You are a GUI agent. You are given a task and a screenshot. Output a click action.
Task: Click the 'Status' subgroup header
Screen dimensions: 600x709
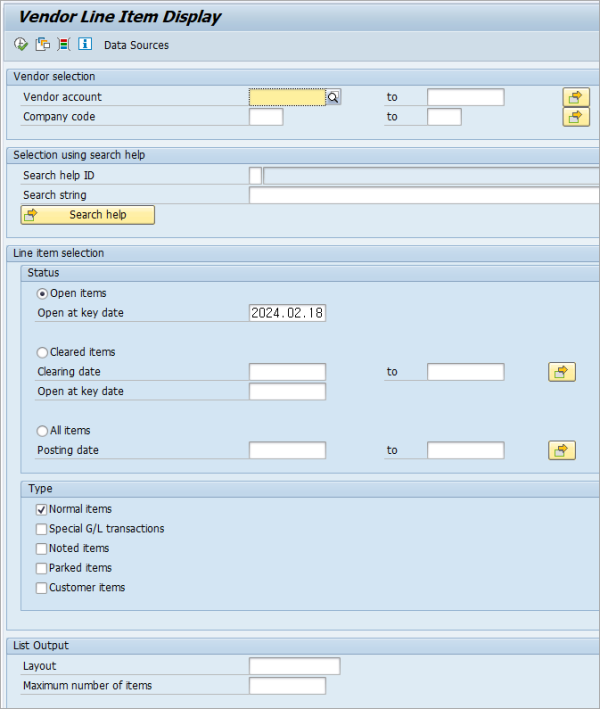pos(43,273)
